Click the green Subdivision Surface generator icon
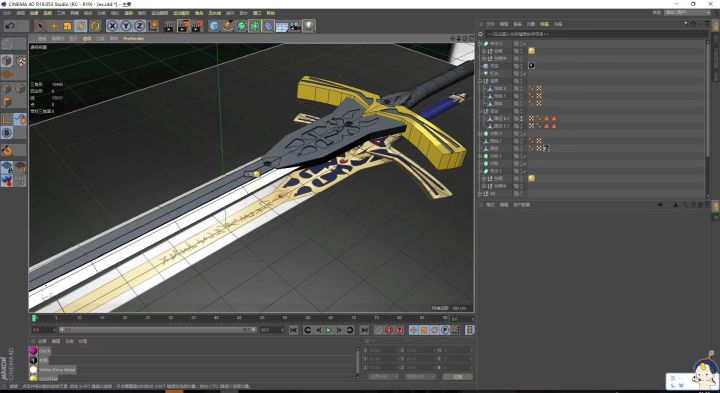Image resolution: width=720 pixels, height=393 pixels. point(242,26)
